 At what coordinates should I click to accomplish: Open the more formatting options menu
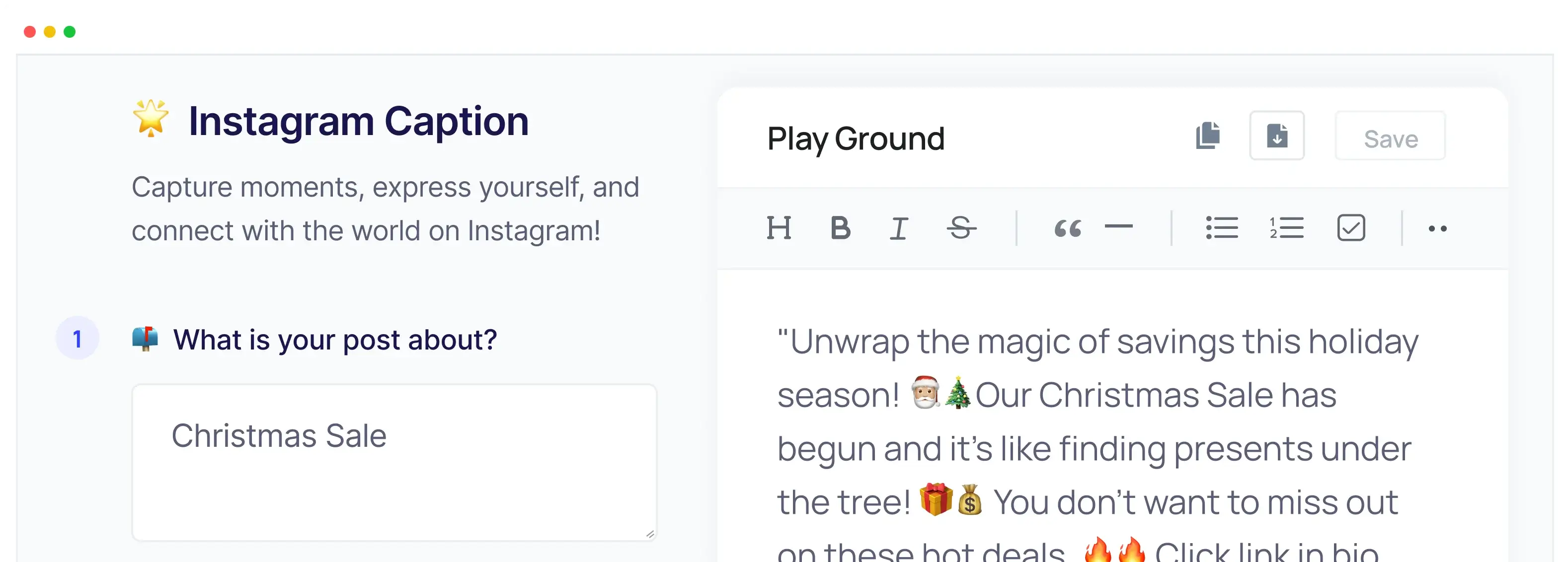(1439, 228)
